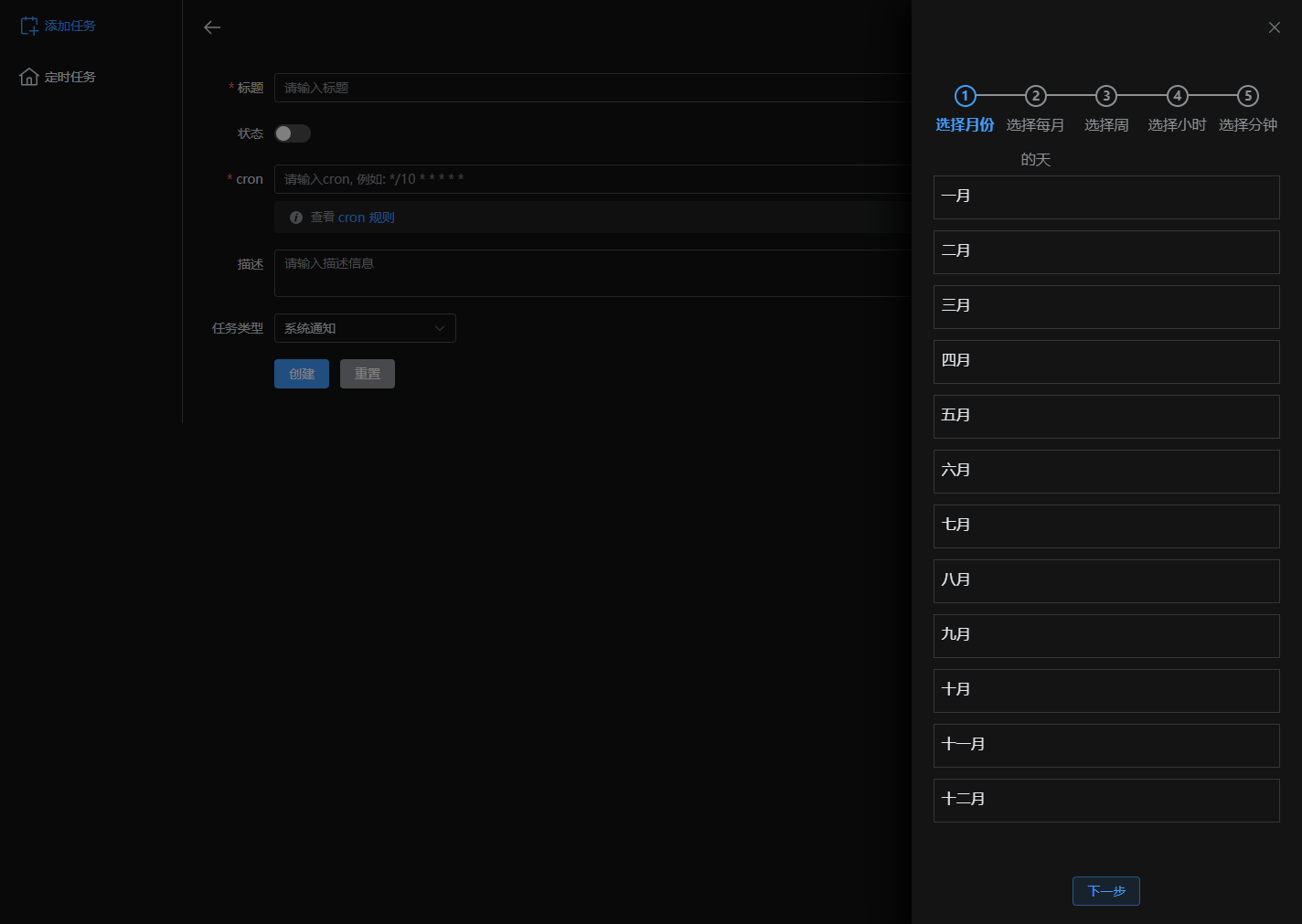Click the info icon beside 查看 cron 规则
The width and height of the screenshot is (1302, 924).
click(x=296, y=218)
